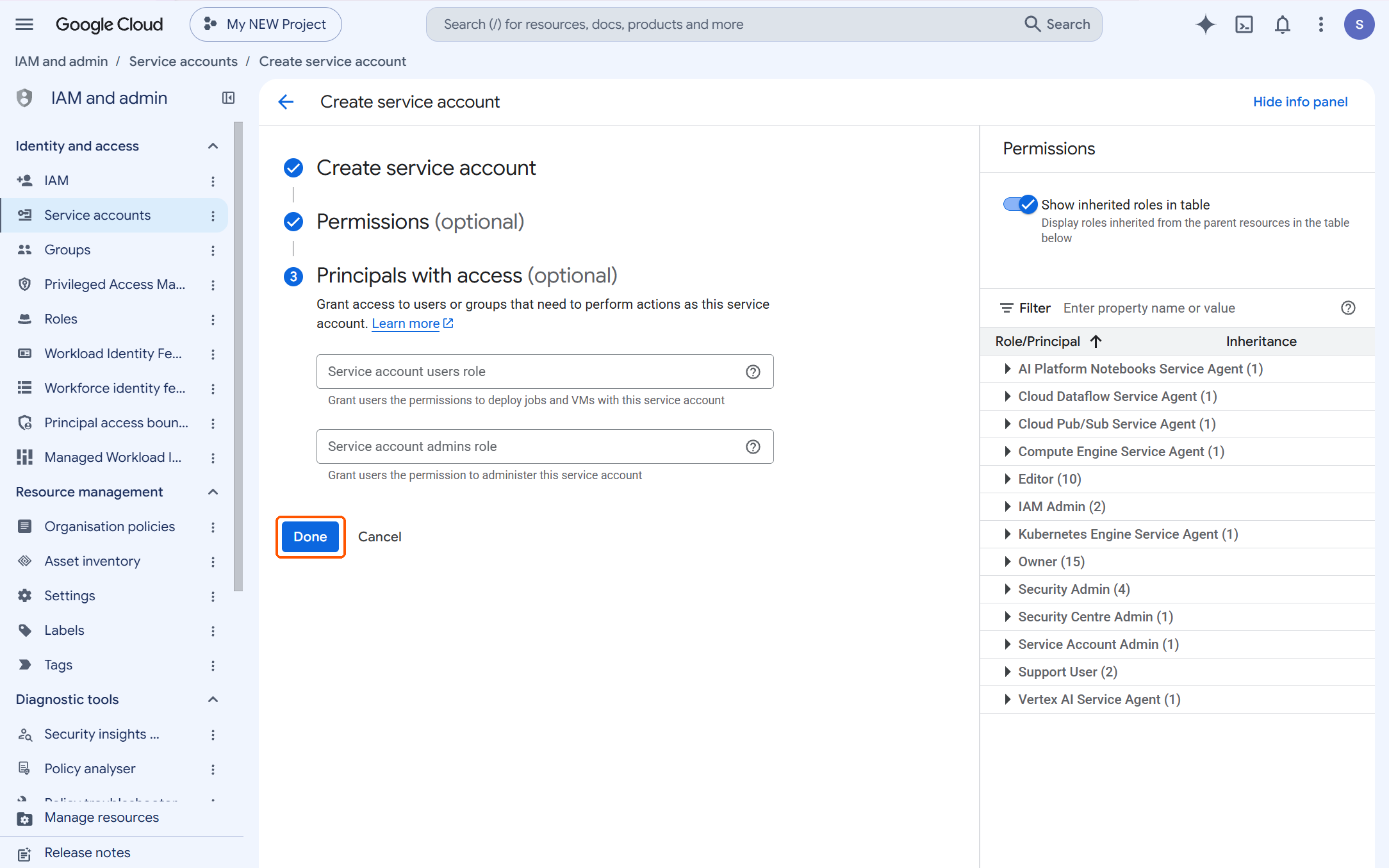
Task: Go to the IAM and admin breadcrumb
Action: [62, 61]
